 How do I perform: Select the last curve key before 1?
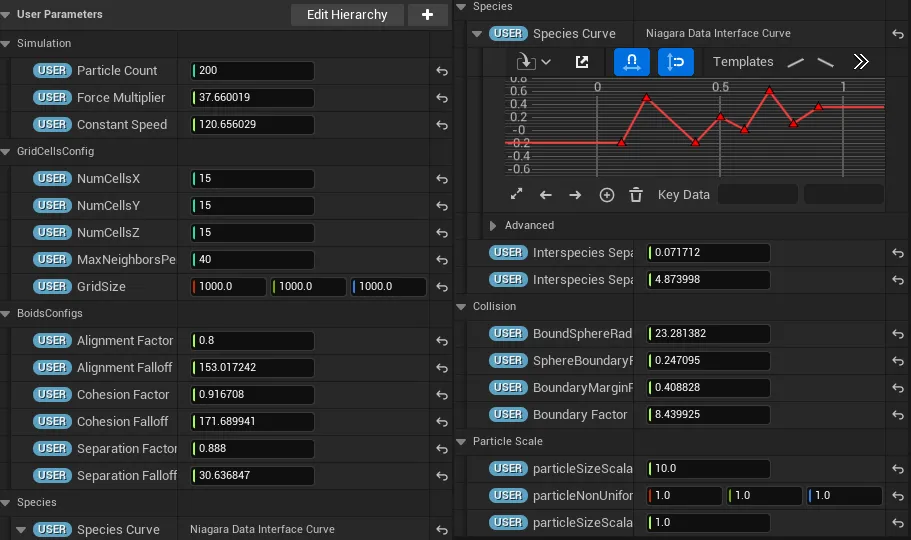coord(818,106)
